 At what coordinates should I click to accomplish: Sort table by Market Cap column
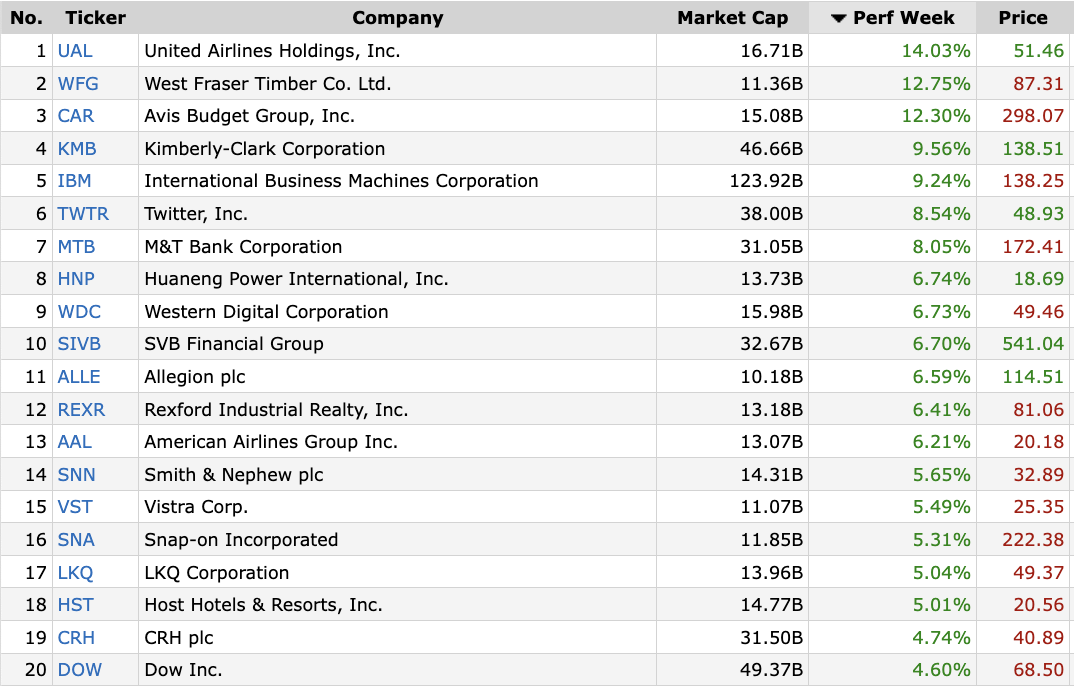click(x=732, y=18)
